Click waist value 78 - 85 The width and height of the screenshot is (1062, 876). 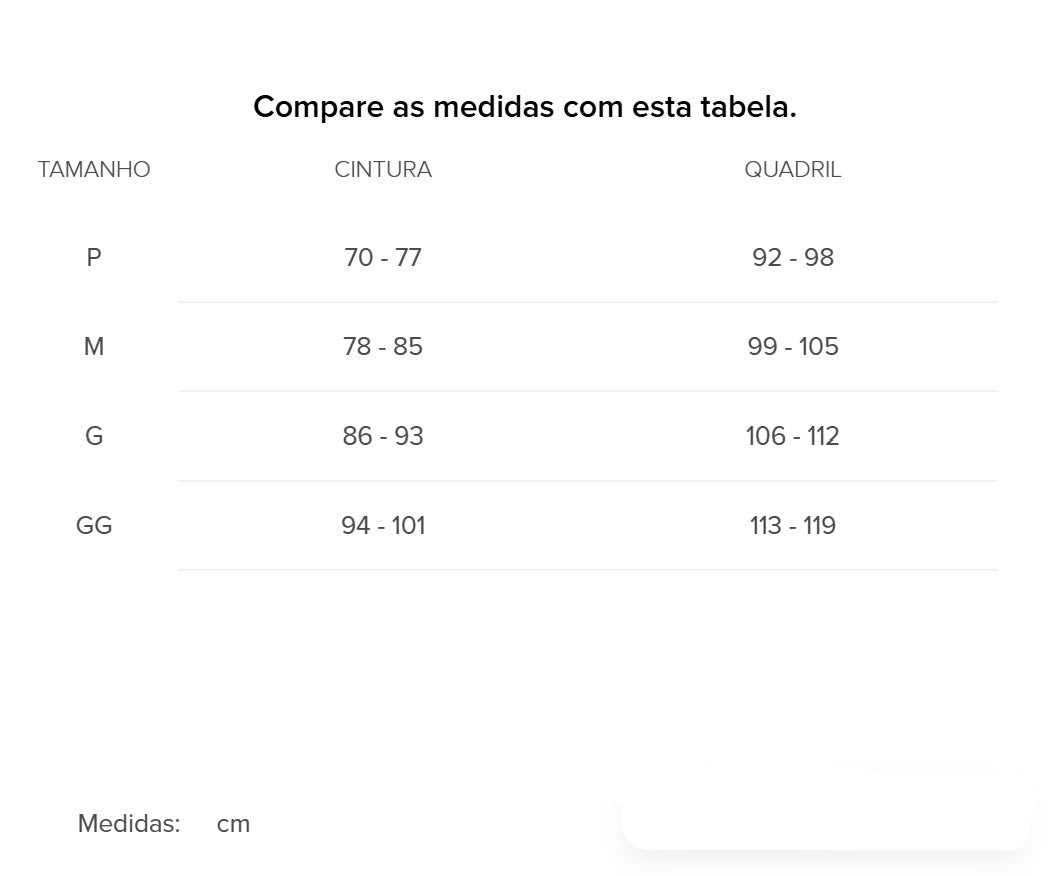[383, 347]
